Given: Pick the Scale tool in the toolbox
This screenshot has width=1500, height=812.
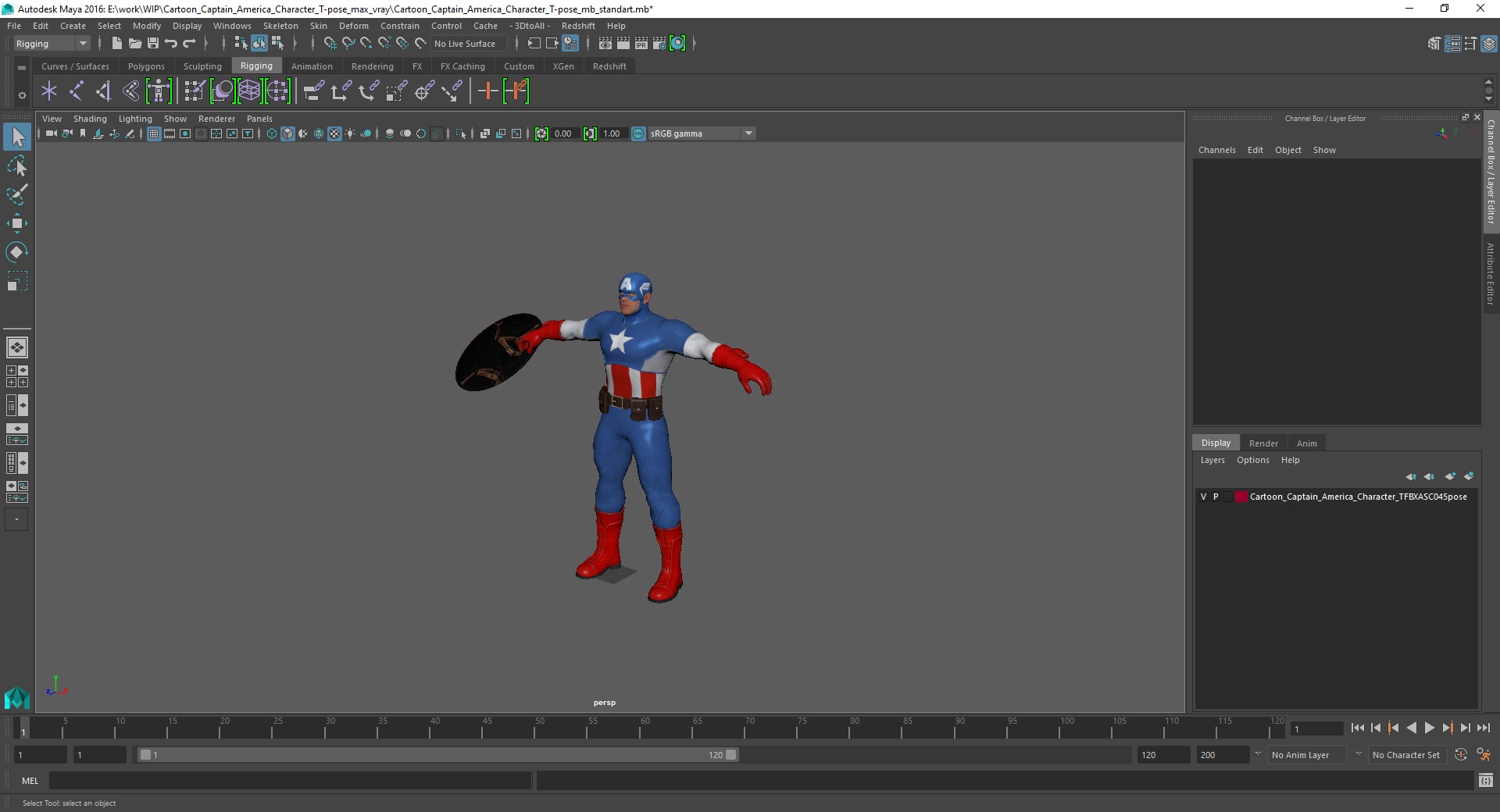Looking at the screenshot, I should (x=16, y=281).
